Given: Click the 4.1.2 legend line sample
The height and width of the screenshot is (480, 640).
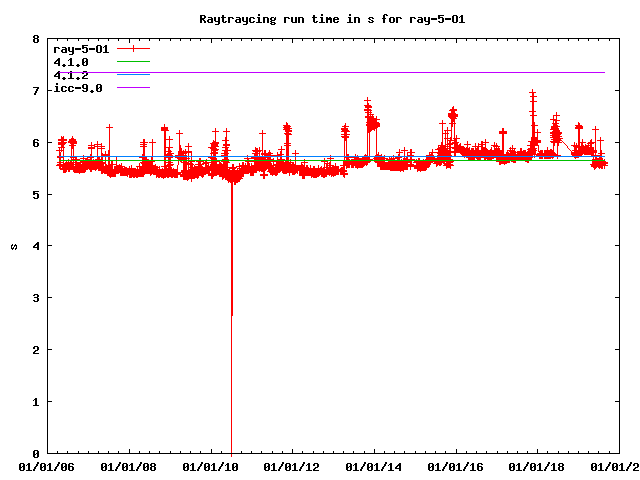Looking at the screenshot, I should click(132, 75).
